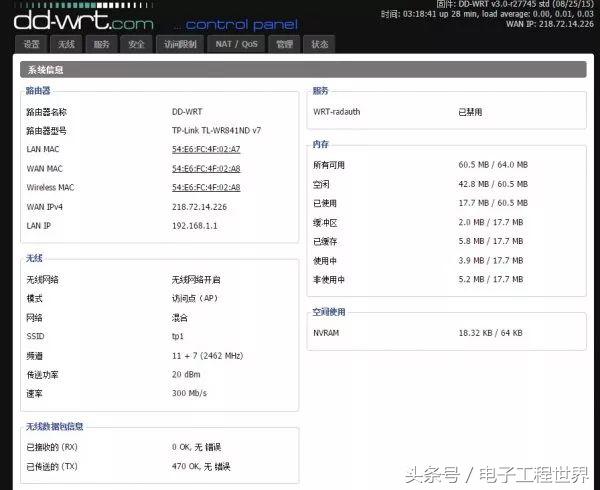The height and width of the screenshot is (490, 600).
Task: Click the rate value 300 Mb/s
Action: pyautogui.click(x=189, y=393)
